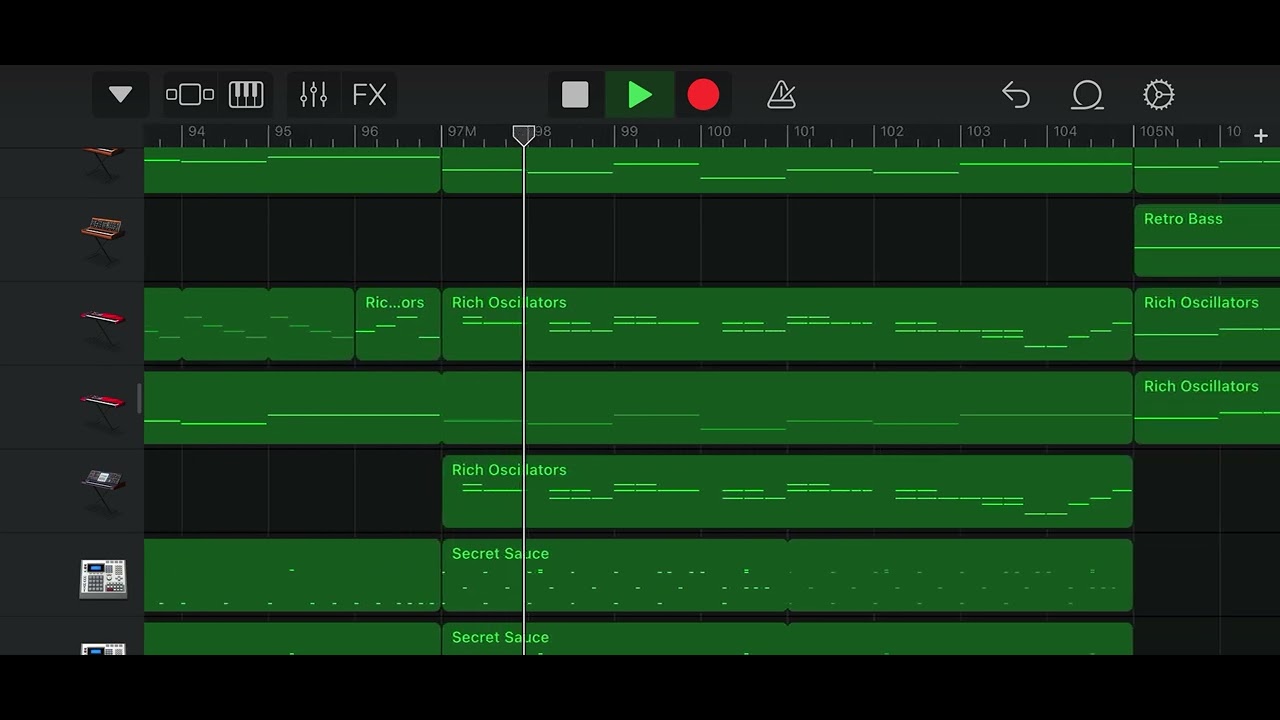
Task: Toggle the metronome
Action: point(781,95)
